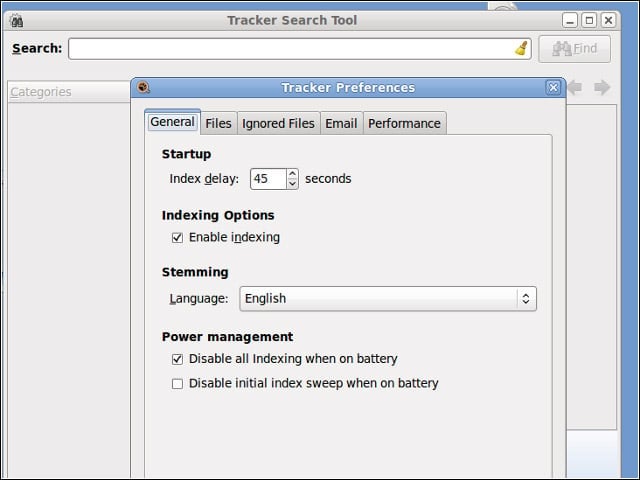This screenshot has width=640, height=480.
Task: Increase Index delay with the up arrow
Action: click(x=292, y=174)
